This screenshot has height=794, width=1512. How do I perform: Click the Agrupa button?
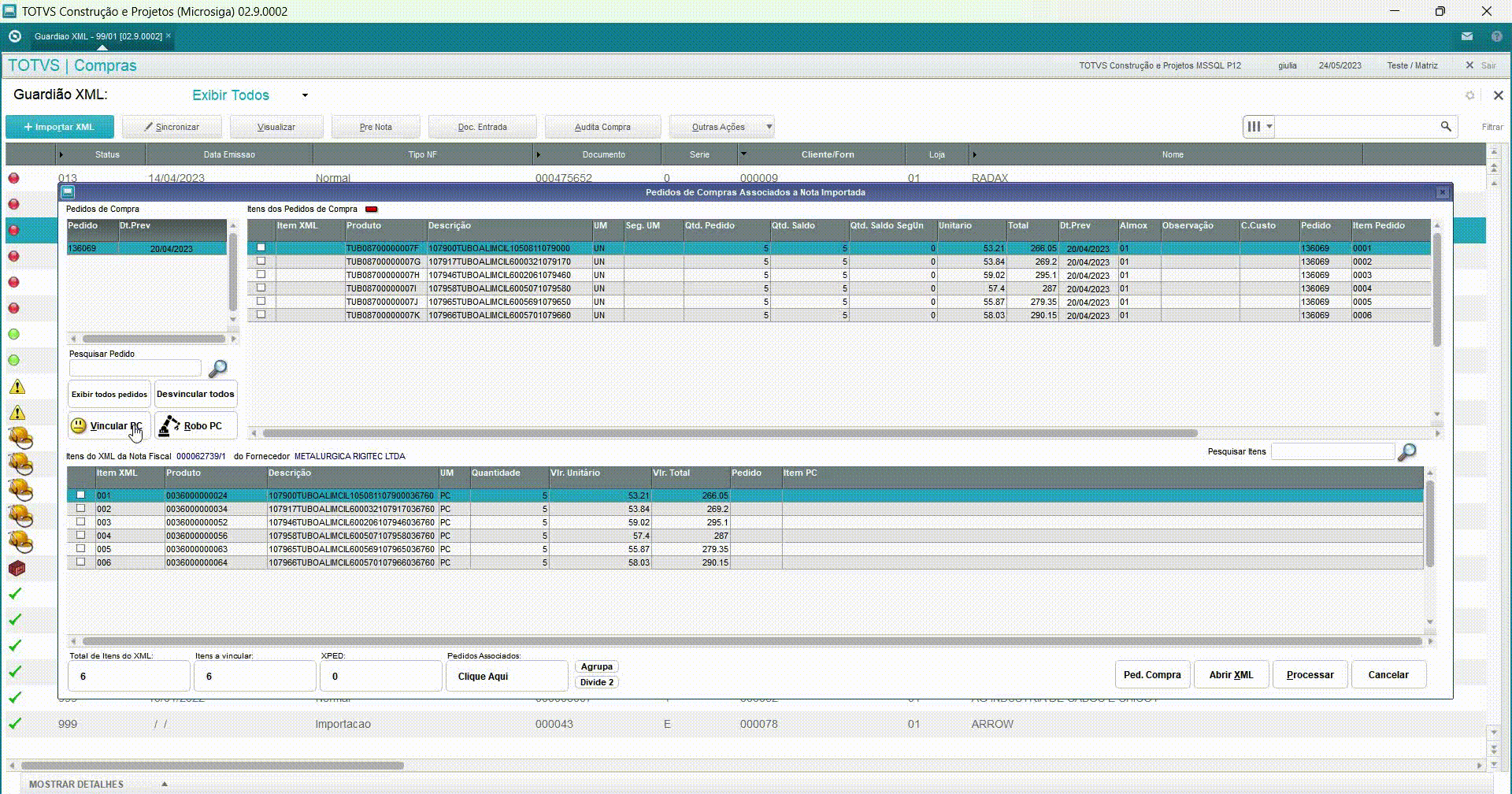click(596, 666)
